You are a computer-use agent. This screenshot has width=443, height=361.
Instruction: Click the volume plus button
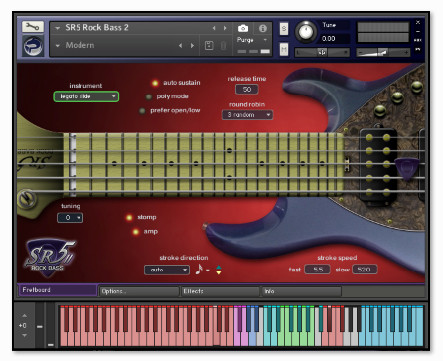click(x=406, y=52)
